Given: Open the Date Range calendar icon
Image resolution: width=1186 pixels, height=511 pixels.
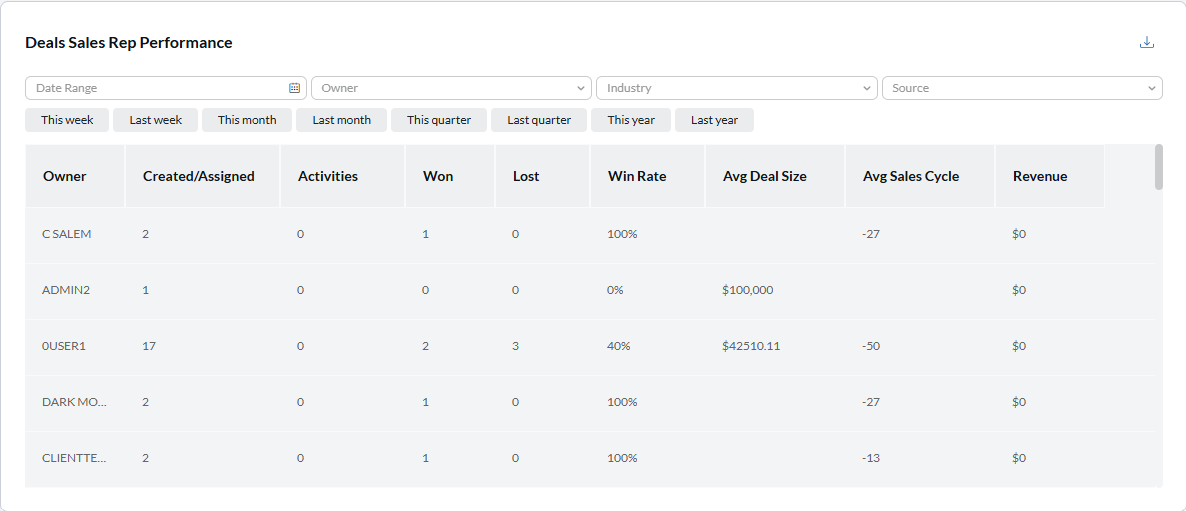Looking at the screenshot, I should 295,88.
